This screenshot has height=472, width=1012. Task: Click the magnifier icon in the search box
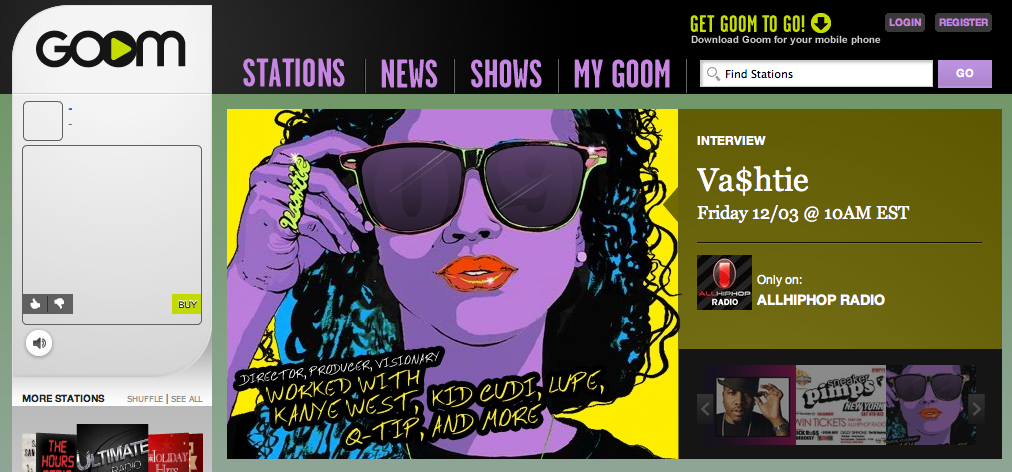pyautogui.click(x=713, y=74)
